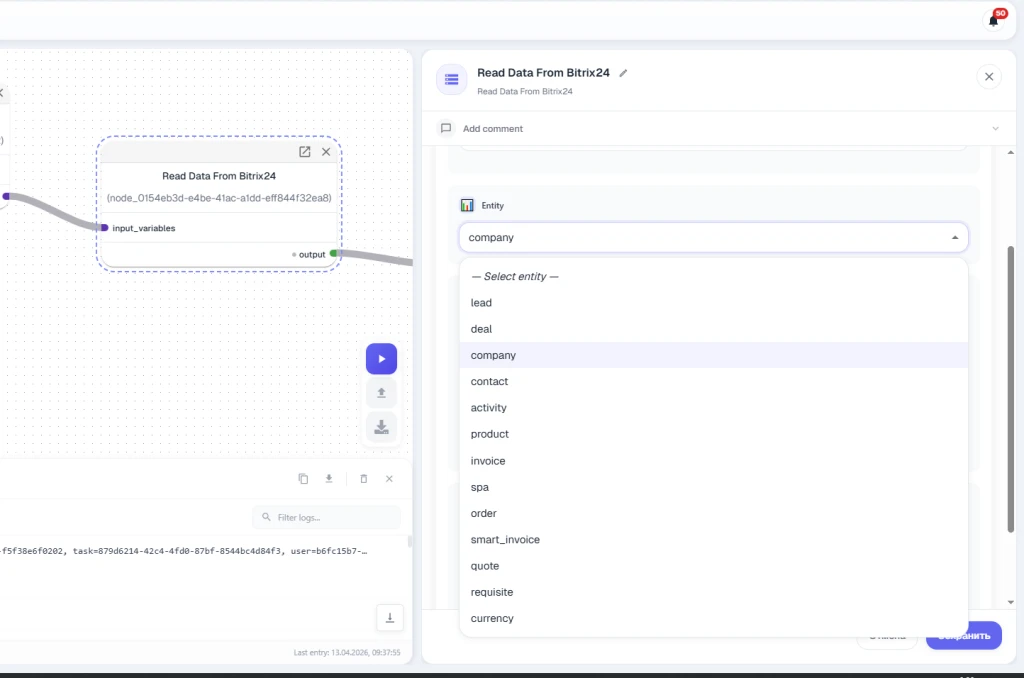Screen dimensions: 1024x678
Task: Click the Add comment label
Action: pyautogui.click(x=493, y=129)
